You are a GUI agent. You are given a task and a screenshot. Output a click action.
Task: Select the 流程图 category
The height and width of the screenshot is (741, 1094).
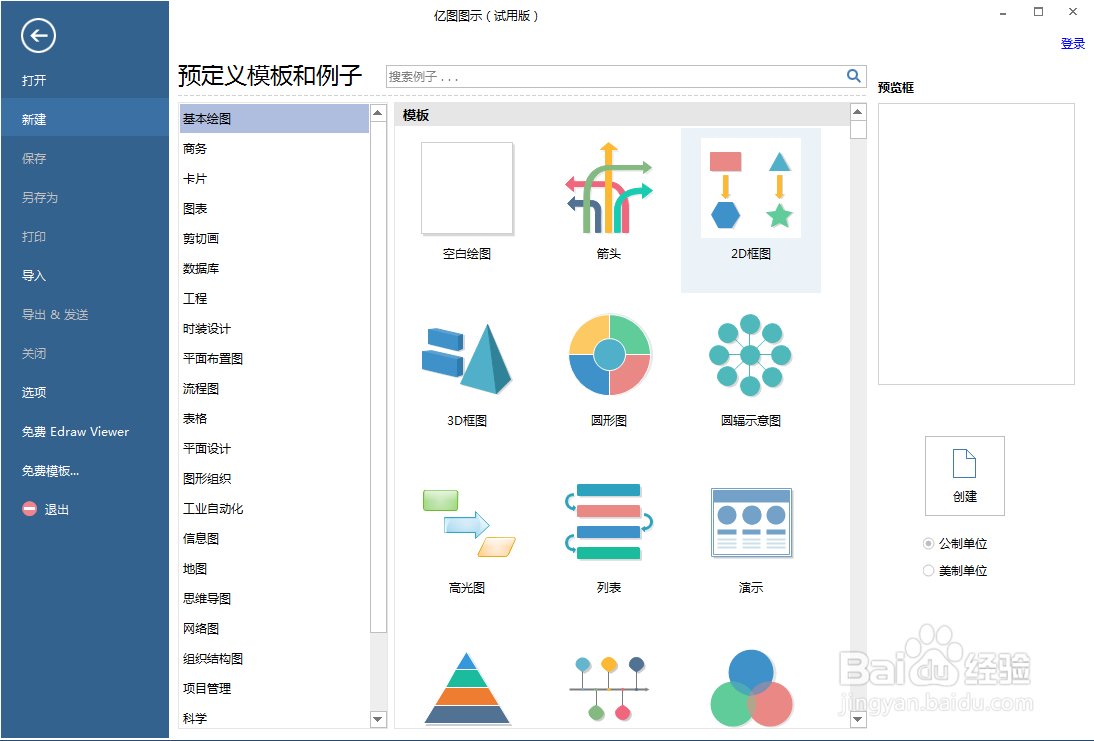click(274, 389)
